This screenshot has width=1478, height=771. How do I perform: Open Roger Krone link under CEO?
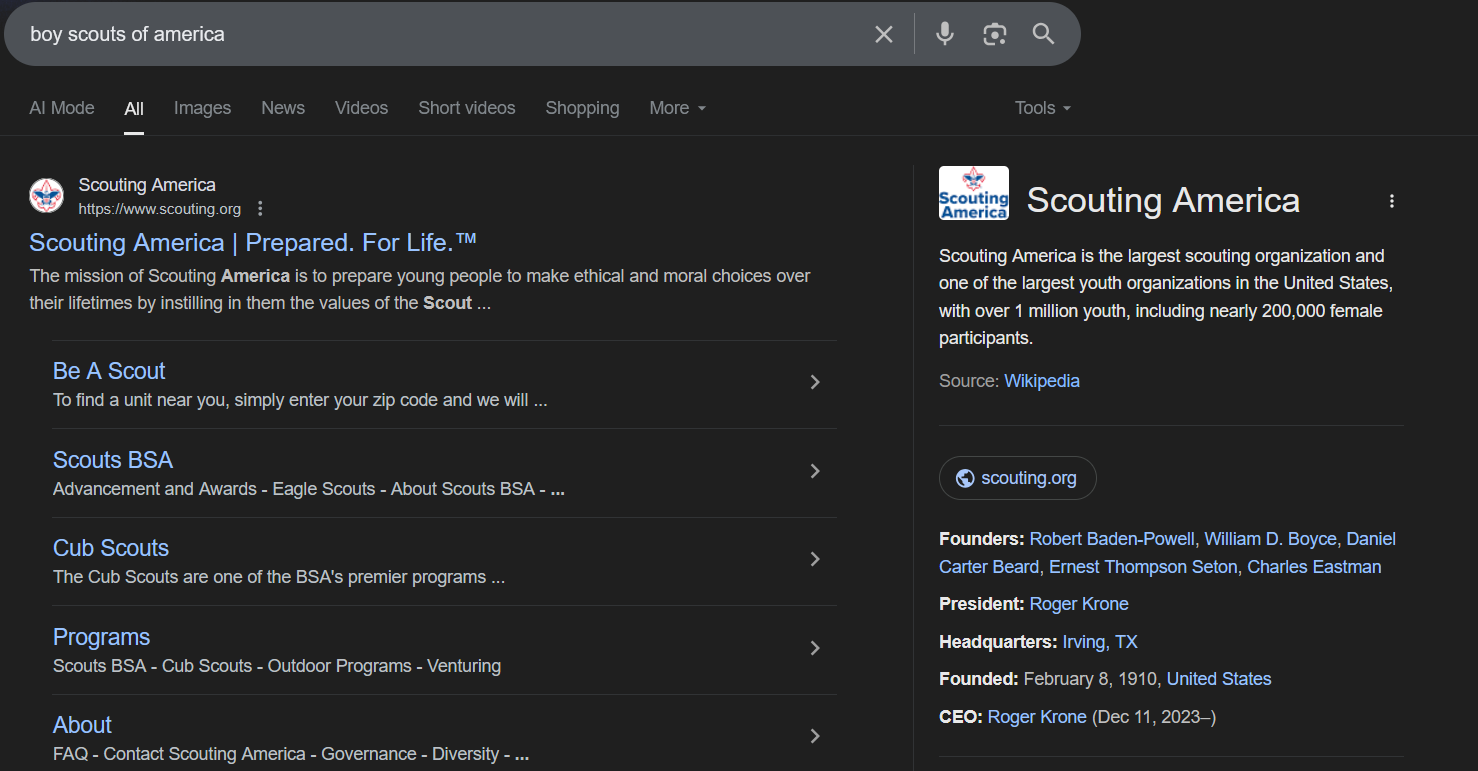[1037, 717]
